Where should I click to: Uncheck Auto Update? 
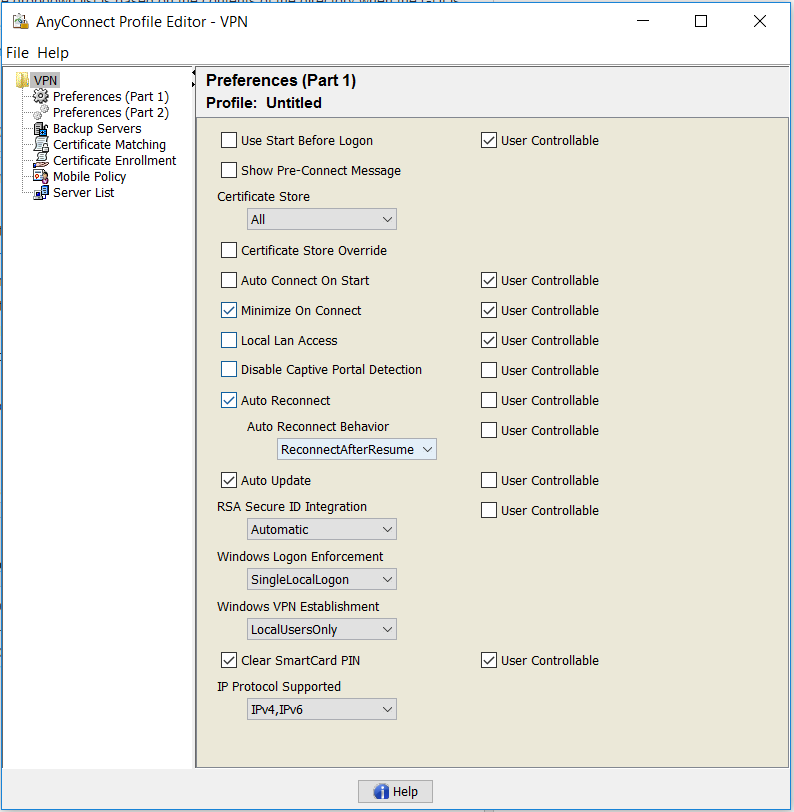(x=229, y=480)
